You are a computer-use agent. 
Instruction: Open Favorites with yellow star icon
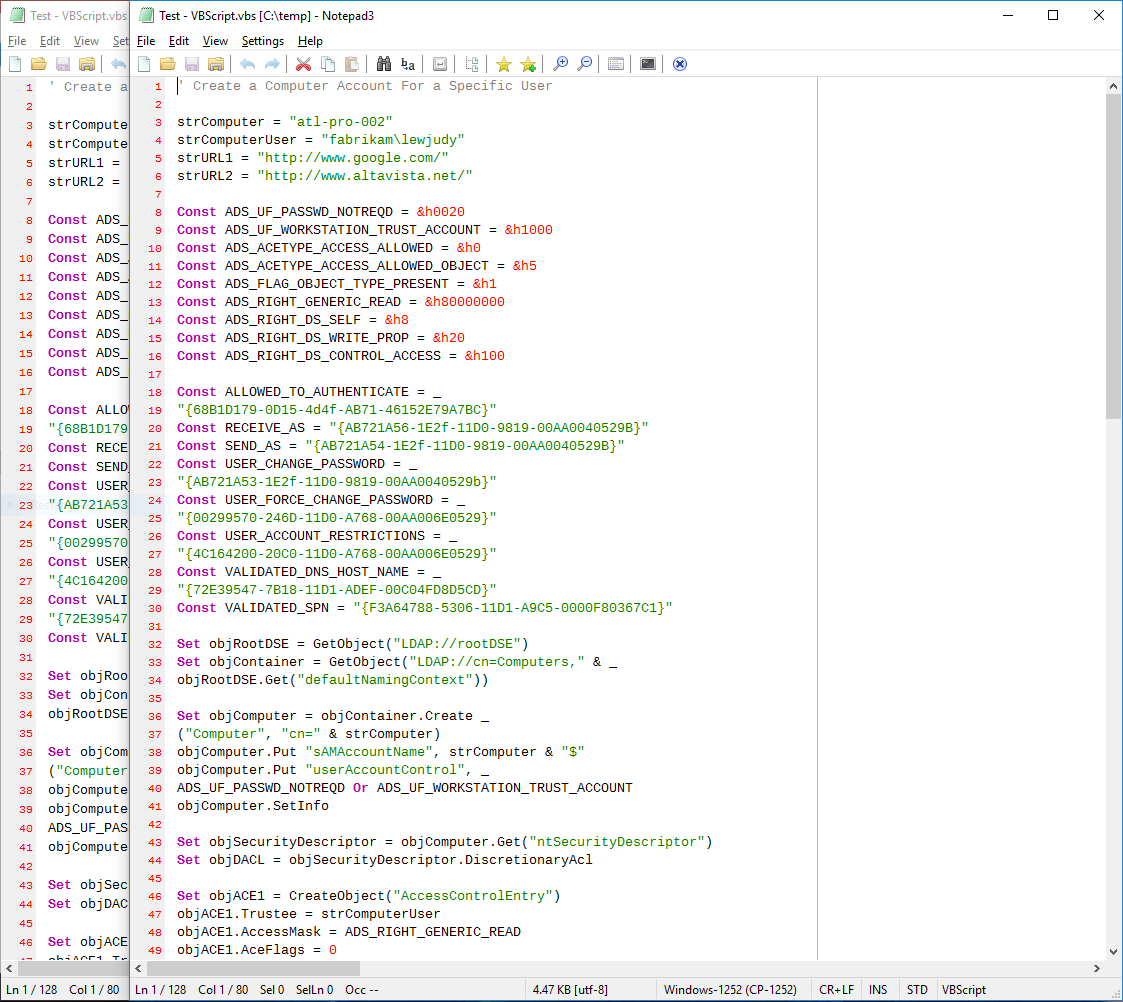coord(504,64)
